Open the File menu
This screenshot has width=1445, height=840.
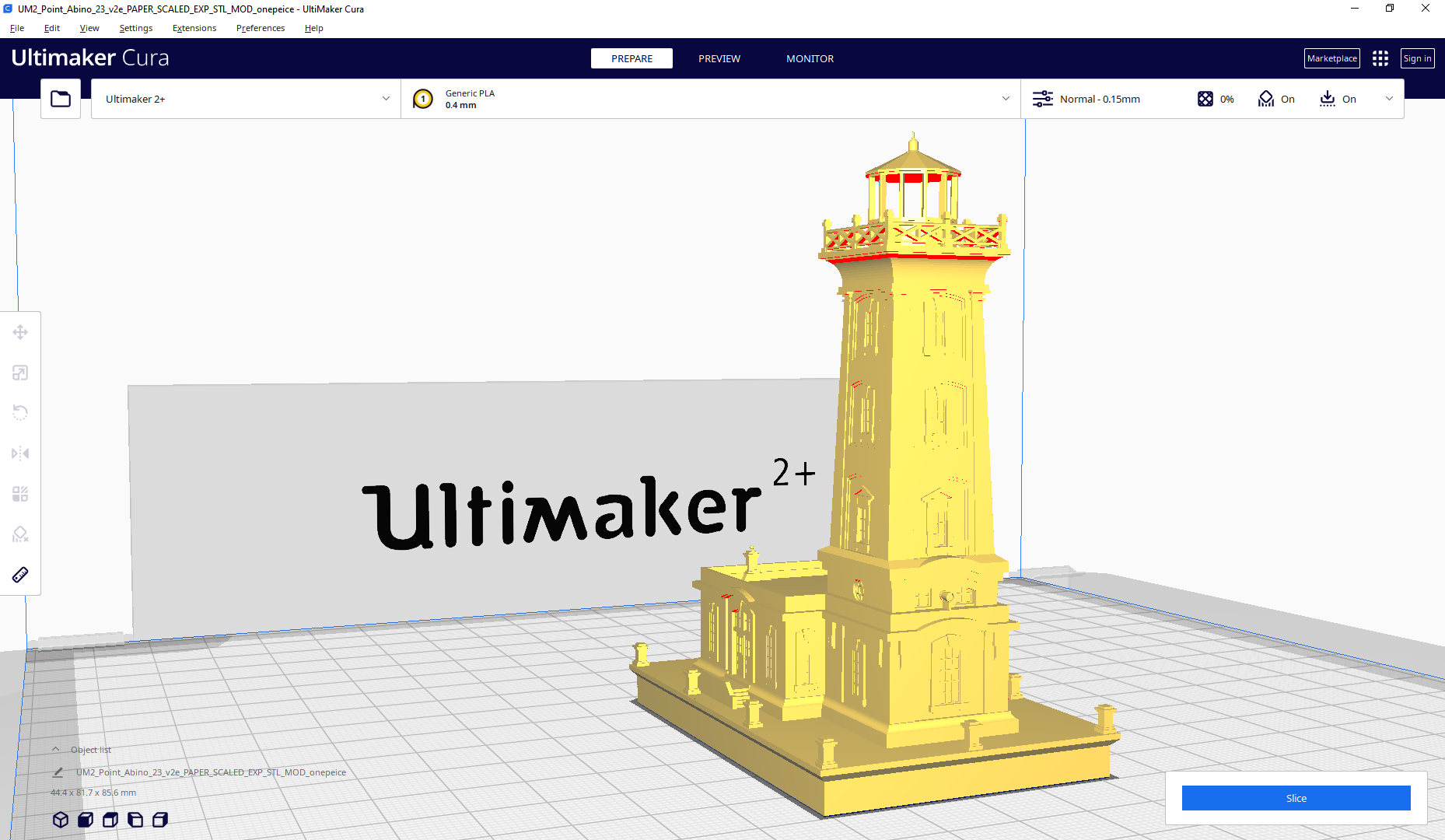click(17, 28)
